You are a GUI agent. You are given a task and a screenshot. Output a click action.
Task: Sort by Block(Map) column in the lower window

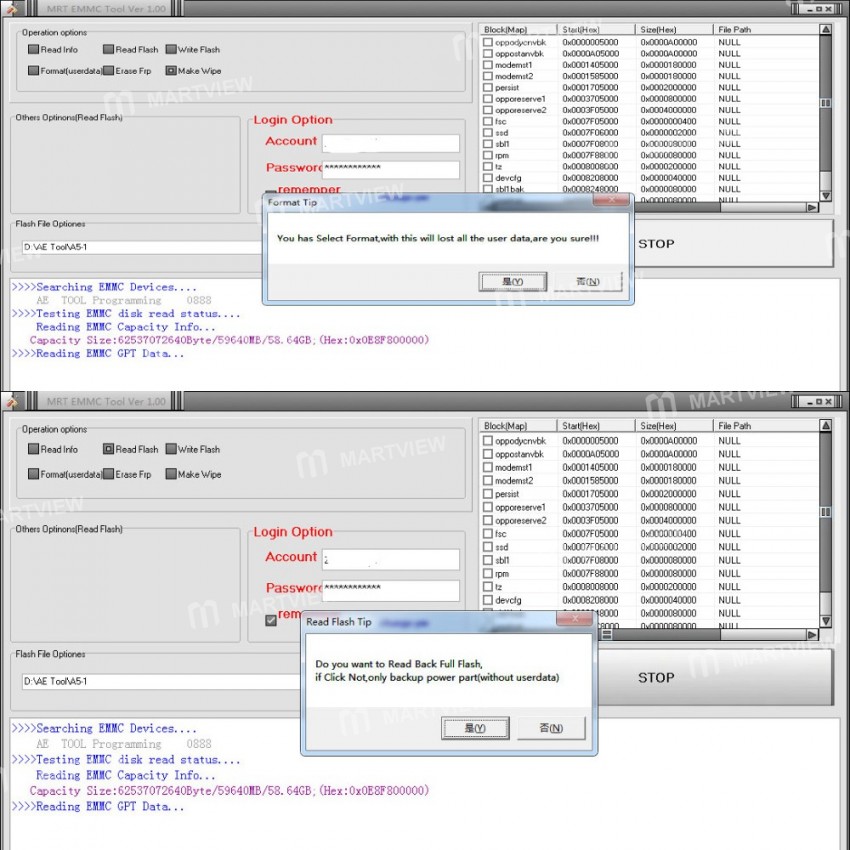click(x=518, y=426)
